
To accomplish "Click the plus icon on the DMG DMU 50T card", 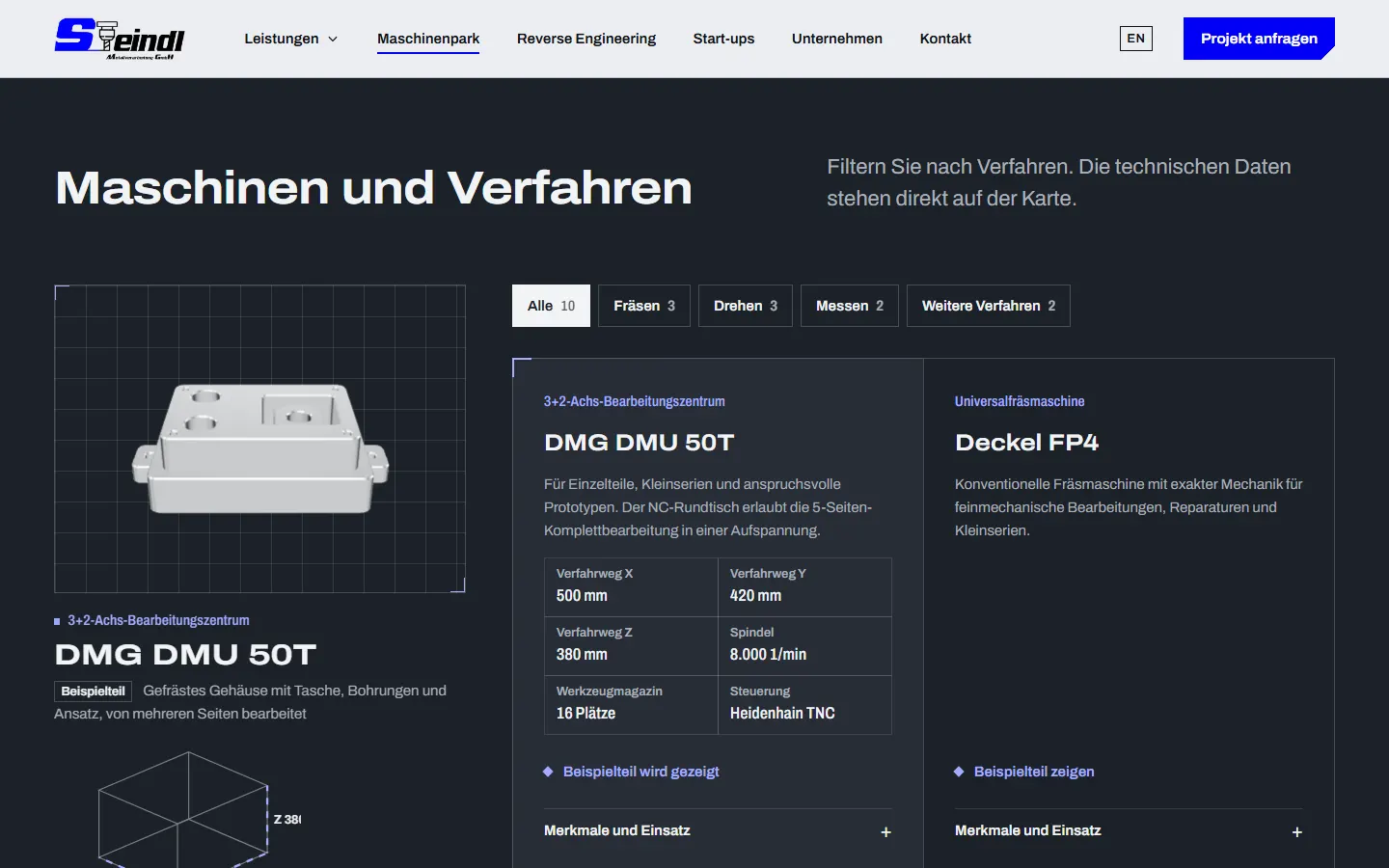I will pyautogui.click(x=885, y=831).
